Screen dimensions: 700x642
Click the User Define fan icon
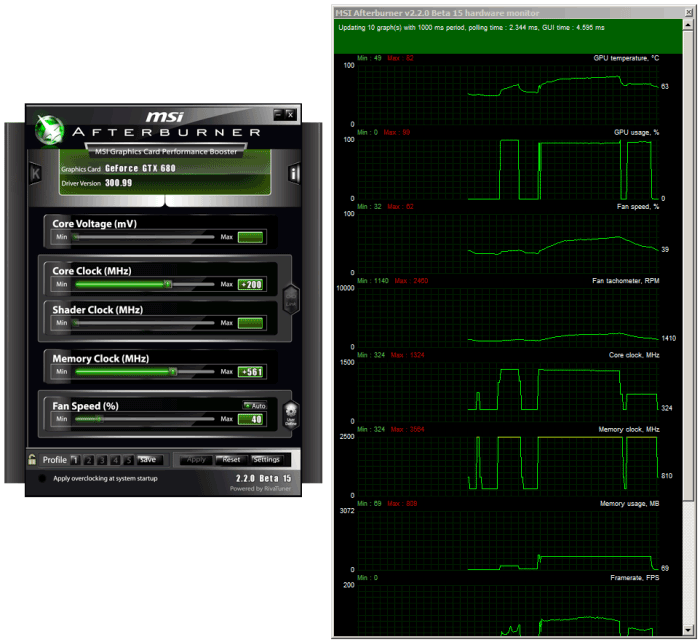(291, 414)
